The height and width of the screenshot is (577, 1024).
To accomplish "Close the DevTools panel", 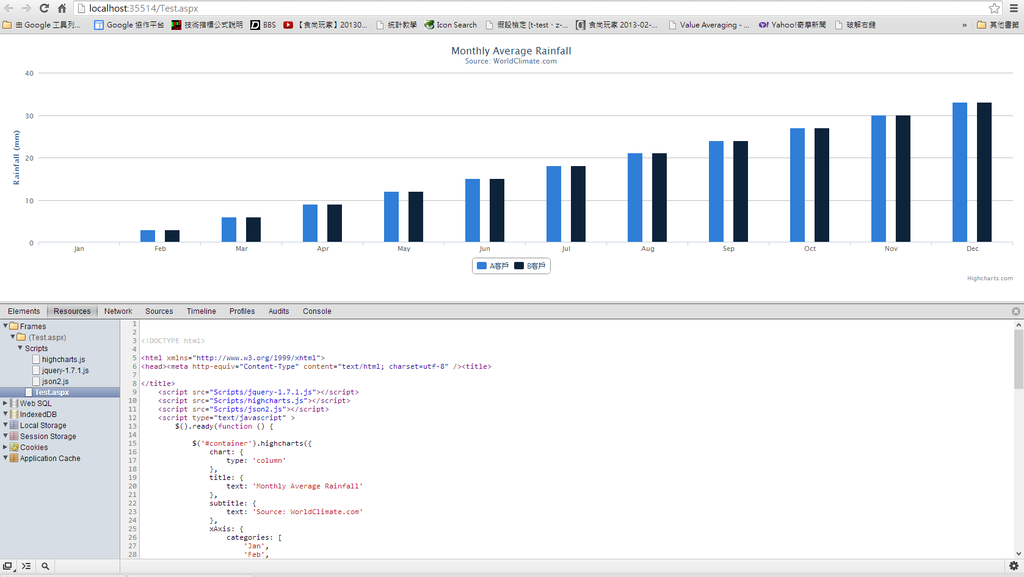I will (1016, 311).
